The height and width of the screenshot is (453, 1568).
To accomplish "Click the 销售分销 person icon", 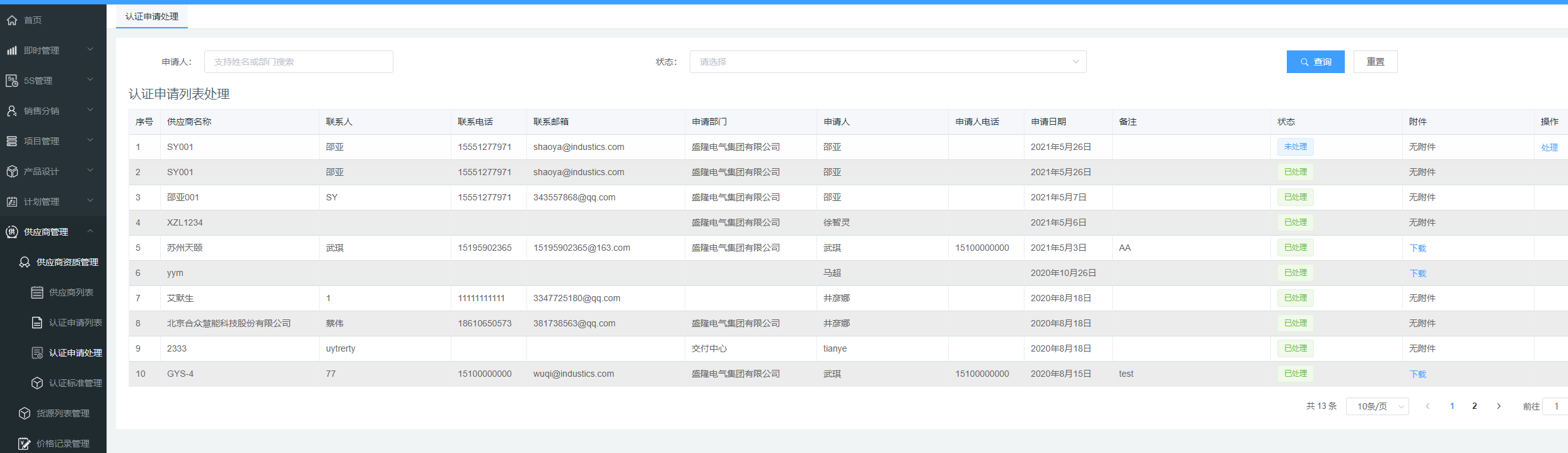I will [12, 111].
